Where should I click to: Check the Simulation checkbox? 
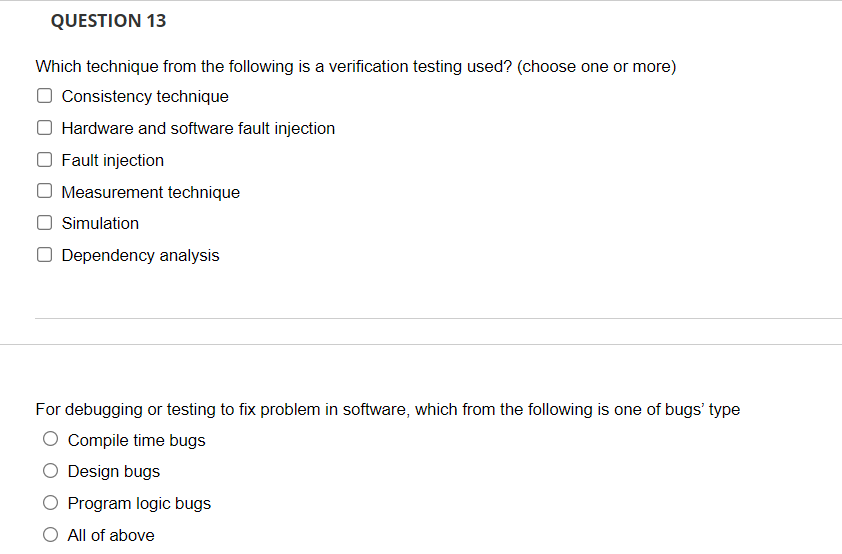click(45, 223)
